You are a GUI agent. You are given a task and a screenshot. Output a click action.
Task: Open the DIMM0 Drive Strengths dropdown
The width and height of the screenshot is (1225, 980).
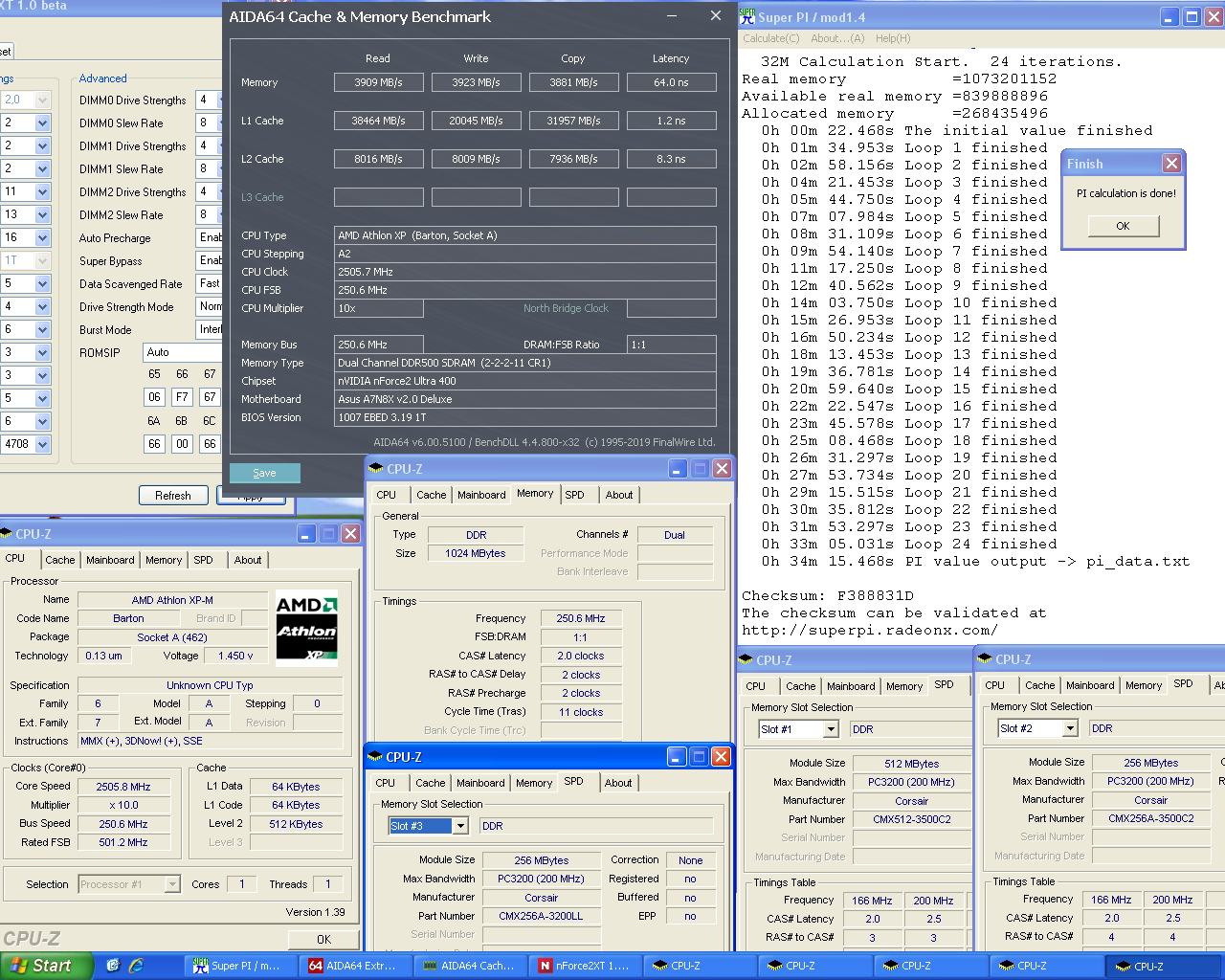(x=209, y=100)
